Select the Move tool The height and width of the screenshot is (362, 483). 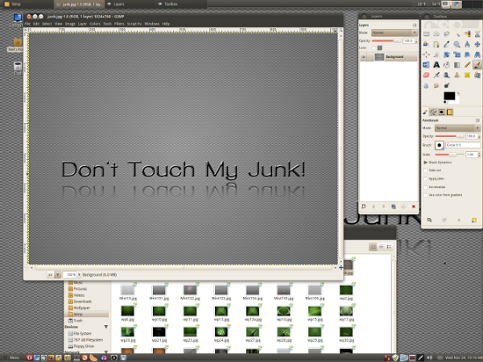click(x=477, y=44)
